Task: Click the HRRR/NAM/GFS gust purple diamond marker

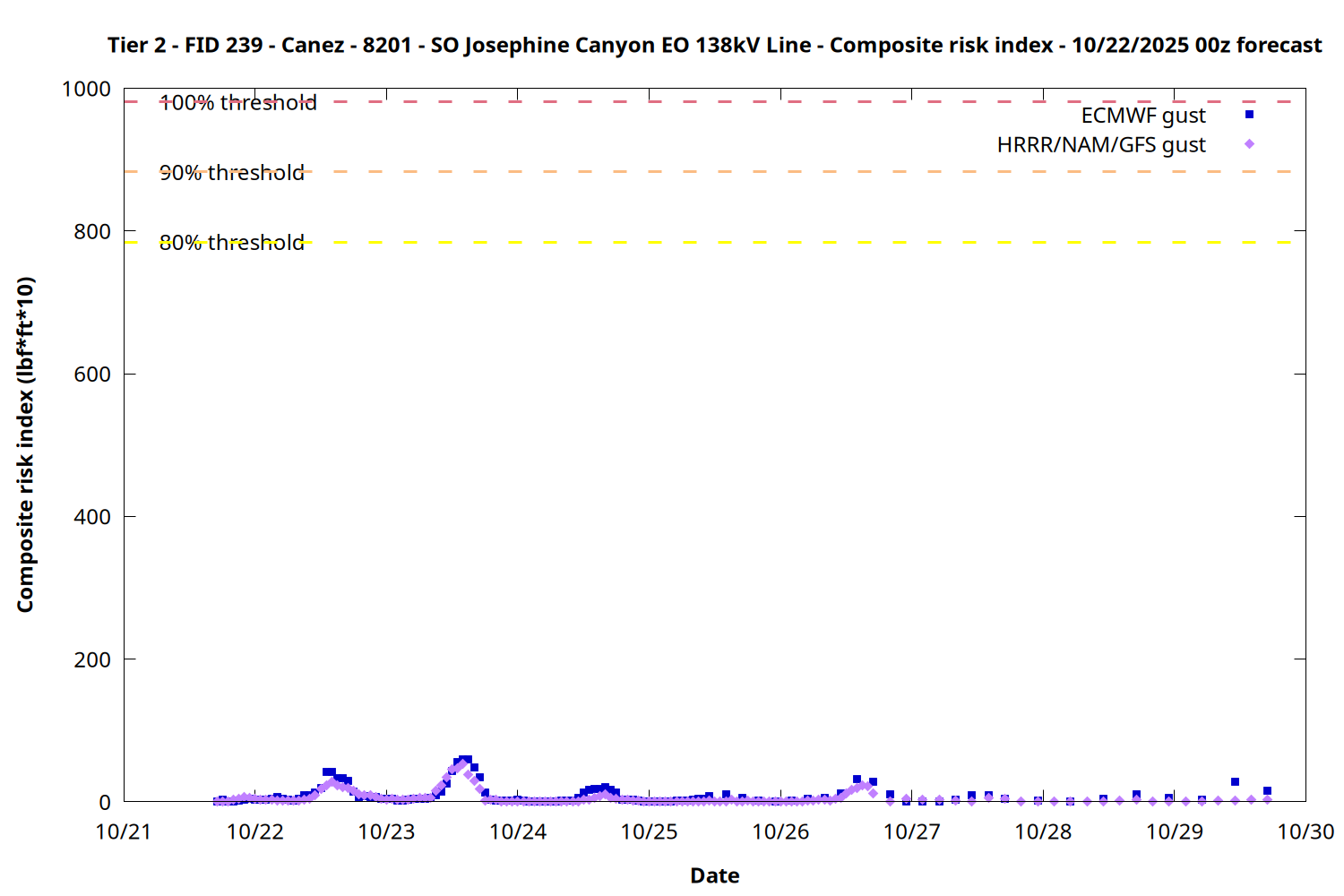Action: click(x=1249, y=144)
